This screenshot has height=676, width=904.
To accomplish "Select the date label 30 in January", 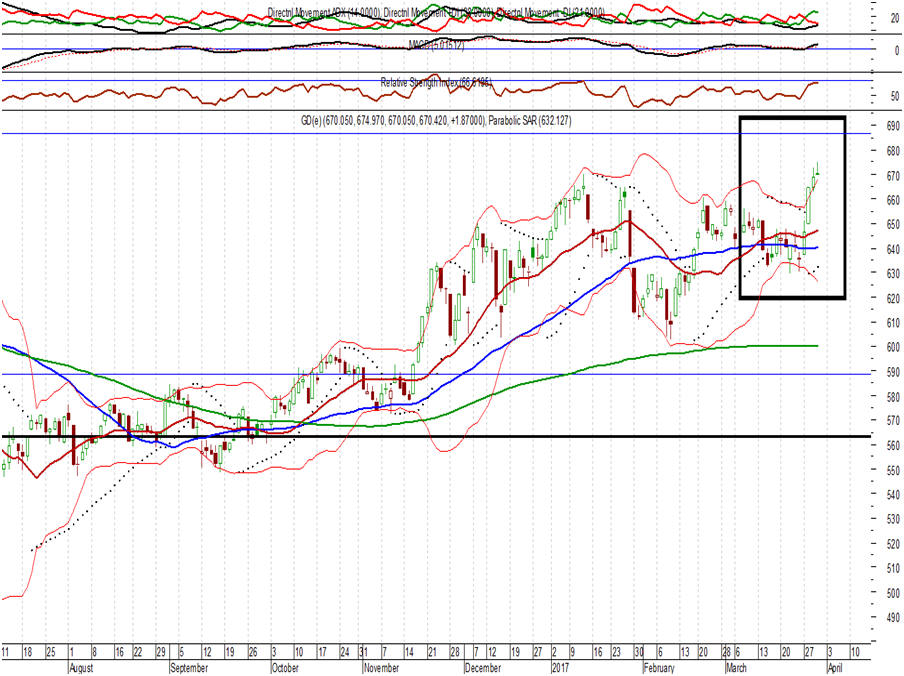I will pos(639,652).
